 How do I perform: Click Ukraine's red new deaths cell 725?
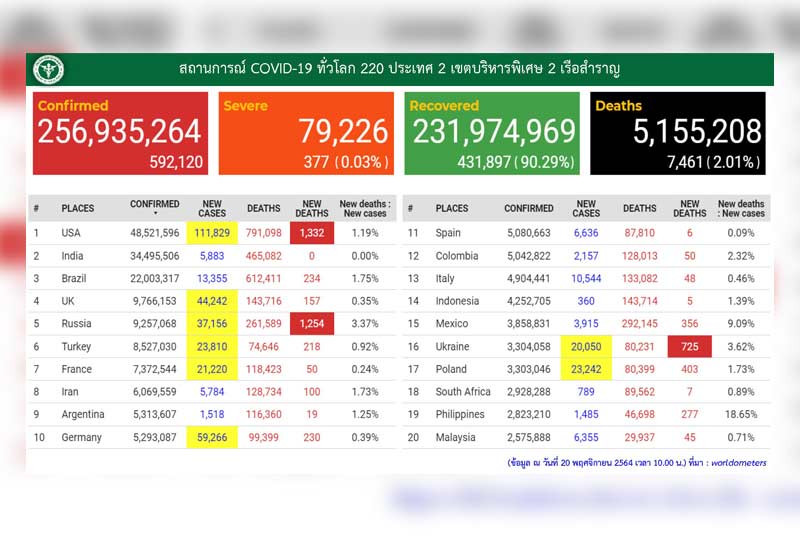coord(689,347)
